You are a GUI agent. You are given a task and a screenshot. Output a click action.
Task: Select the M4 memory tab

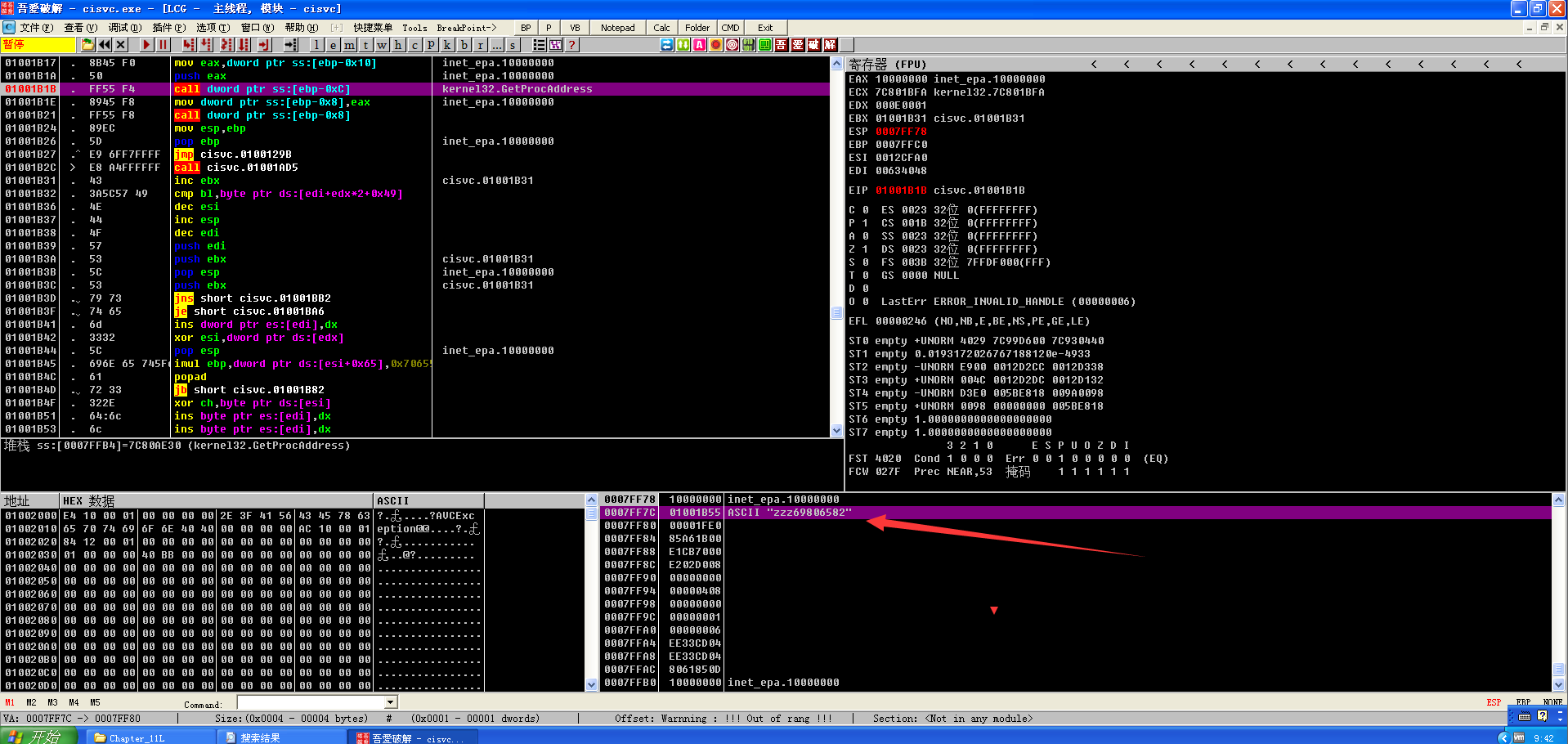[74, 702]
